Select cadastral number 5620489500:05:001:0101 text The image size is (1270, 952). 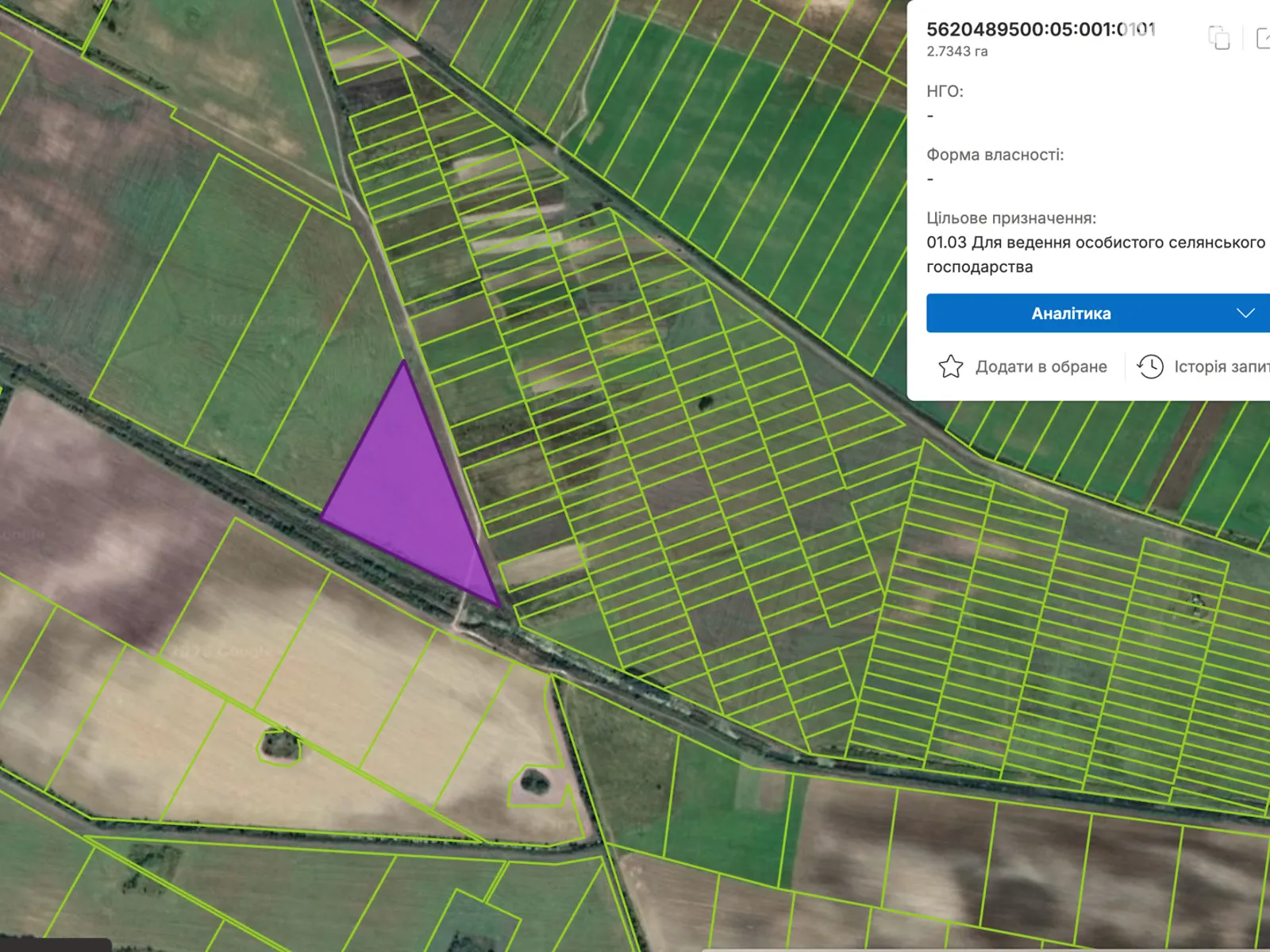click(x=1040, y=29)
